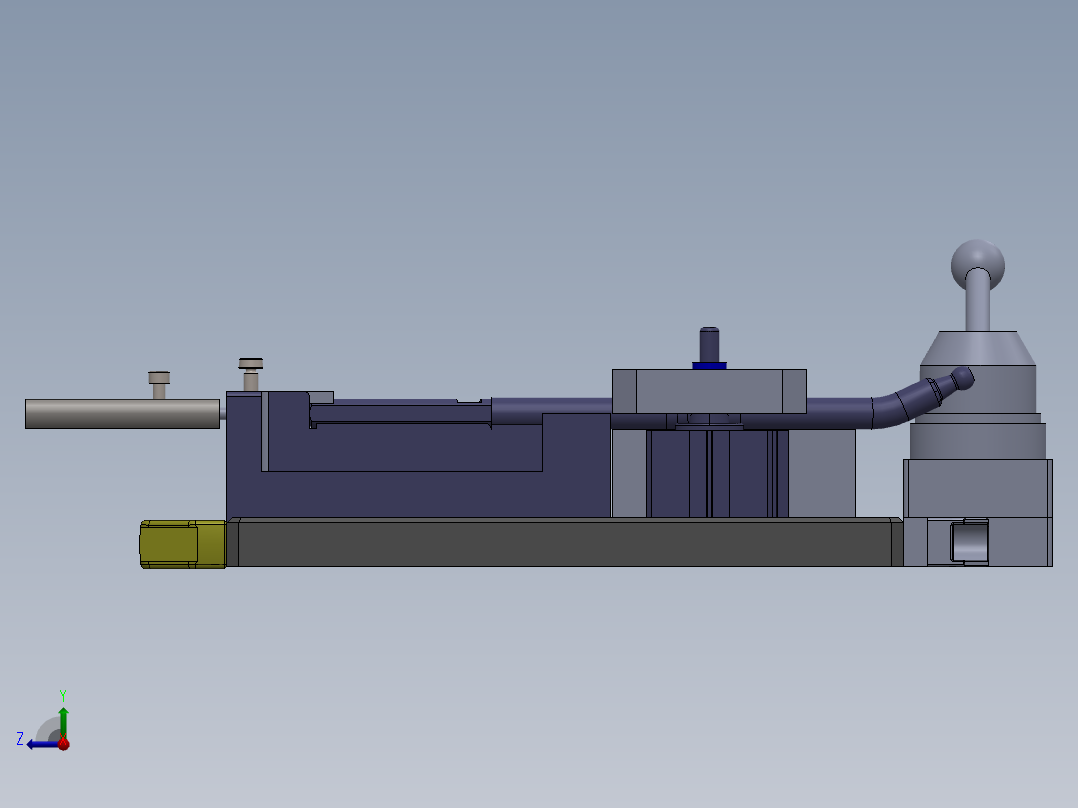Select the blue washer on the clamp block

point(710,366)
